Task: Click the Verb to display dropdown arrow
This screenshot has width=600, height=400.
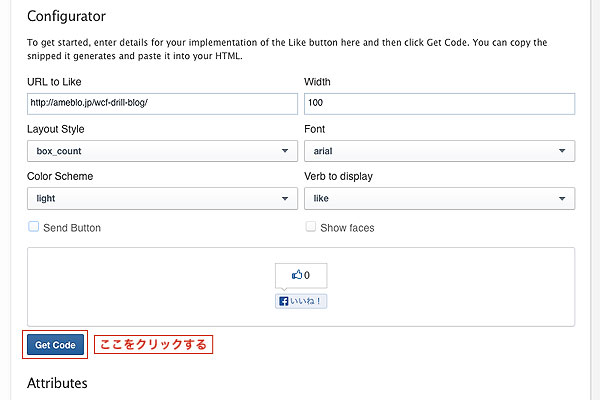Action: pyautogui.click(x=562, y=198)
